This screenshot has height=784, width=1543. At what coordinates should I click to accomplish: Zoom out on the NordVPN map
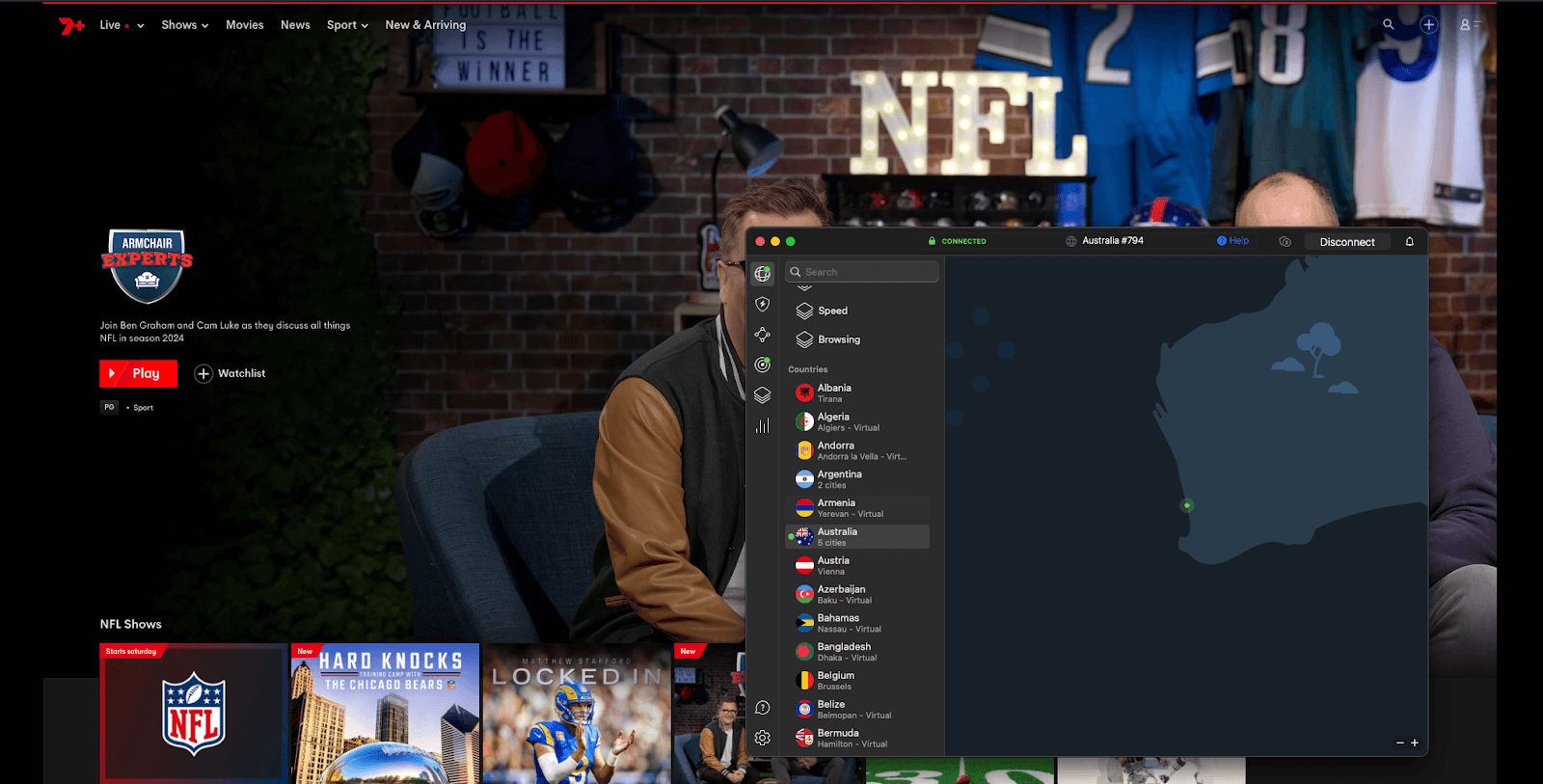pos(1400,743)
